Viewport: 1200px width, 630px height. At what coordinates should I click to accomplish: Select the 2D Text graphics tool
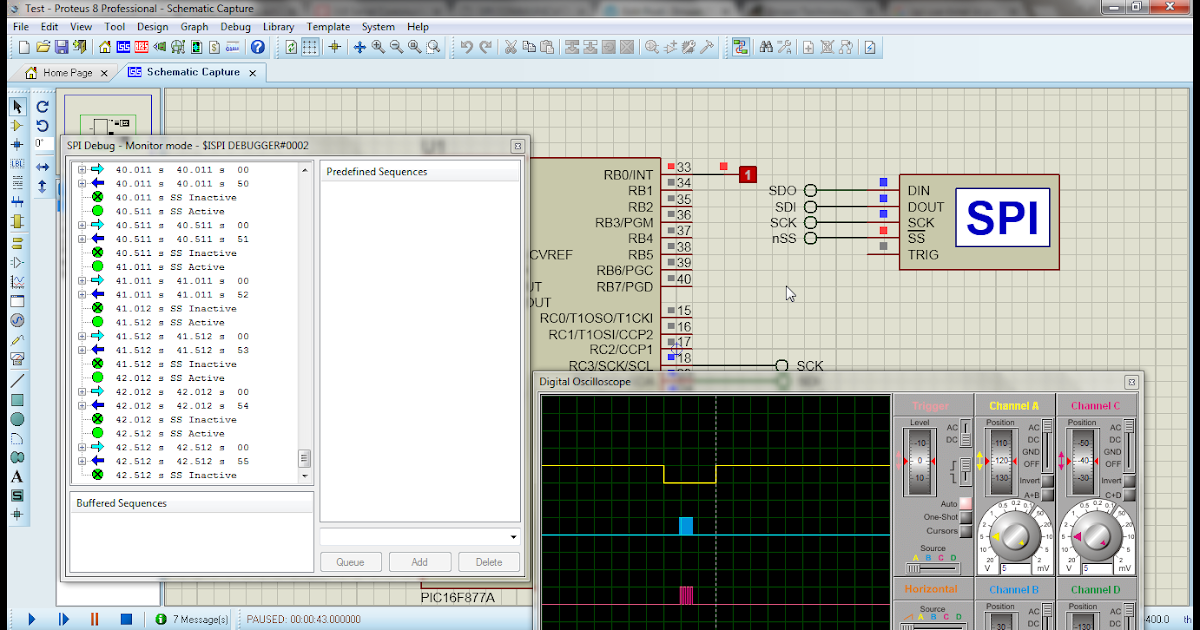[x=15, y=476]
